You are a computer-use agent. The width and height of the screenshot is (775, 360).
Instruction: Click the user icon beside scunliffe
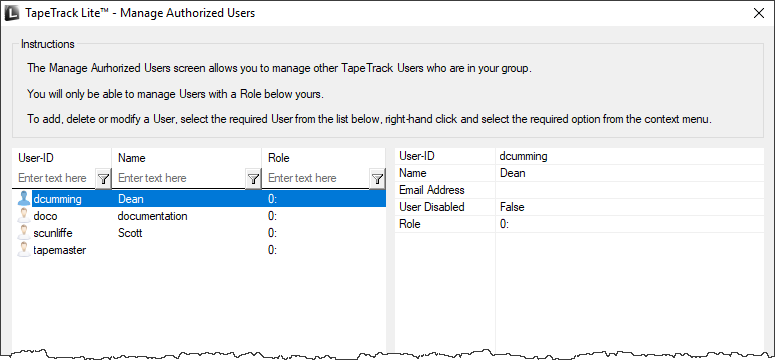24,233
